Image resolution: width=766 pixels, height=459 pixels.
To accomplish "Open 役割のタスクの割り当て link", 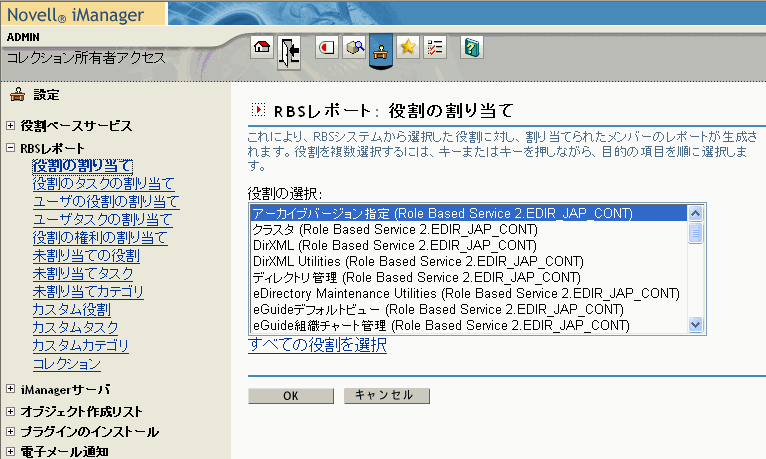I will click(104, 184).
